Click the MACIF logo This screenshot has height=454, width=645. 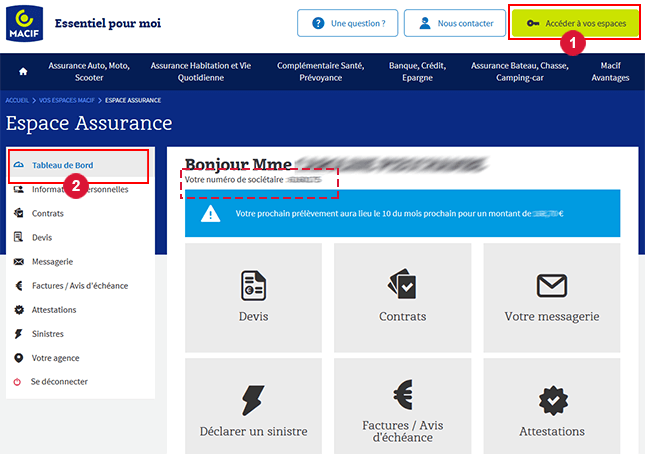tap(24, 23)
